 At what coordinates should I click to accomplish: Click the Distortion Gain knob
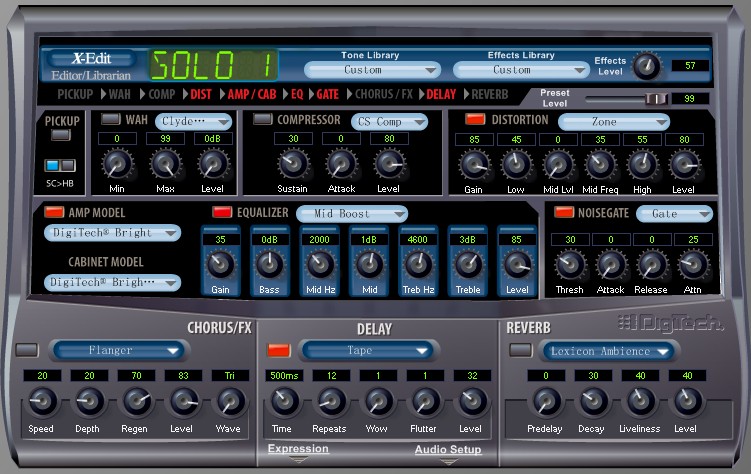474,165
